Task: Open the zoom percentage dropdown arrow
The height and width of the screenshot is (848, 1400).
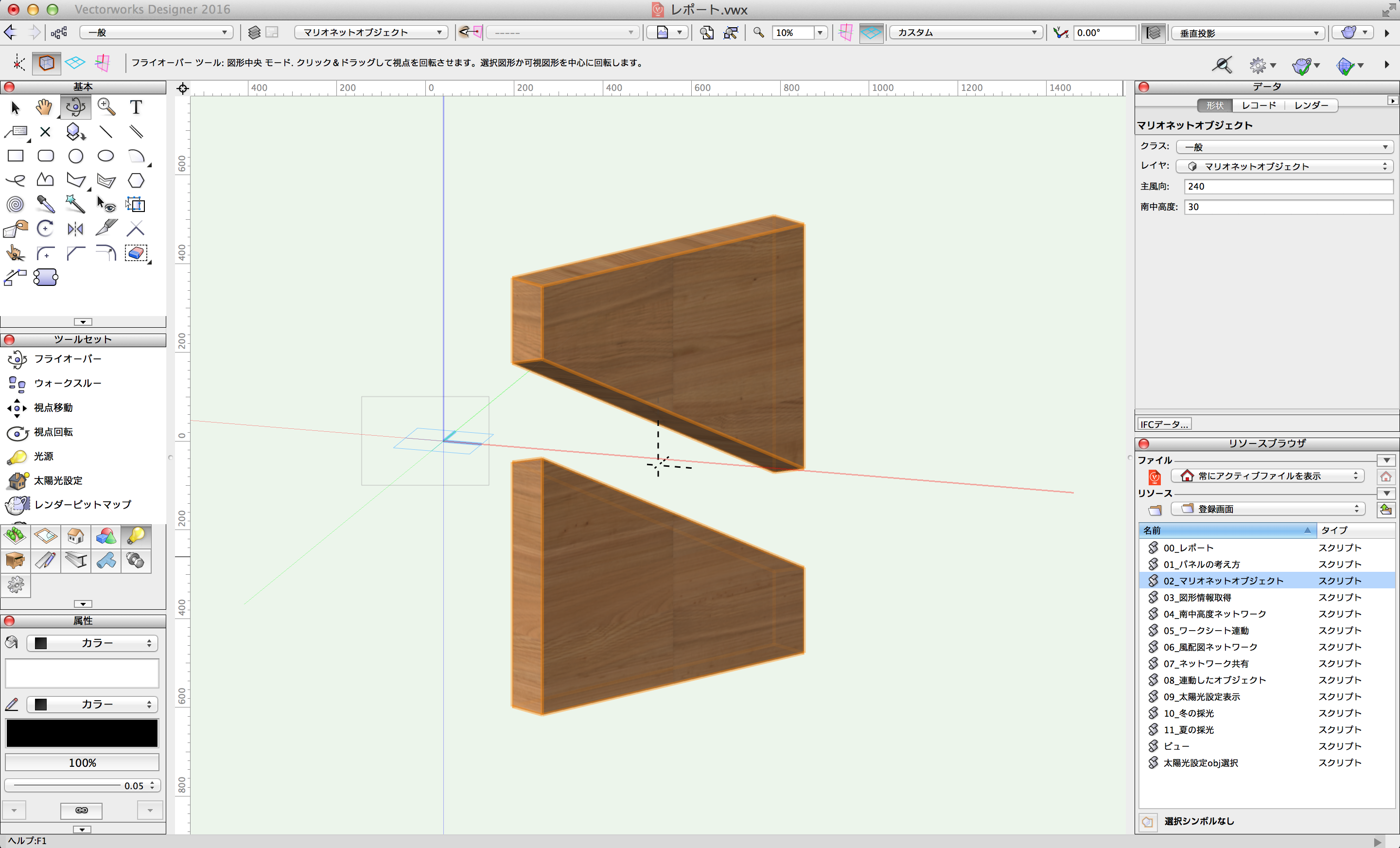Action: tap(820, 33)
